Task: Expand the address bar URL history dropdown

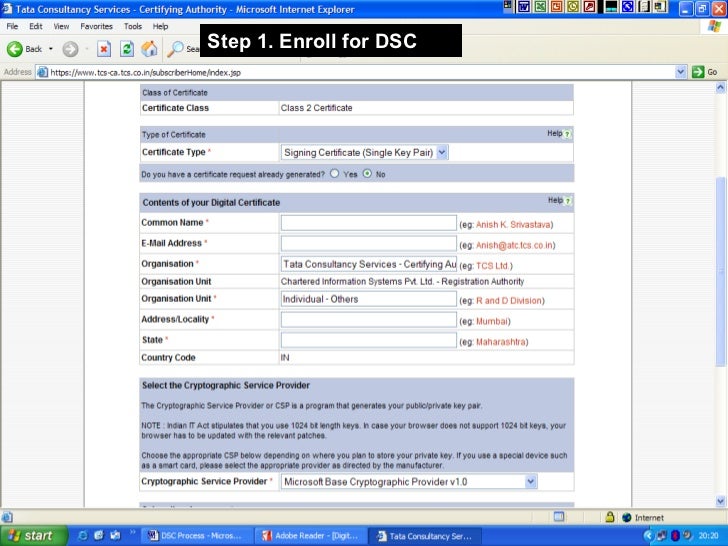Action: pyautogui.click(x=680, y=72)
